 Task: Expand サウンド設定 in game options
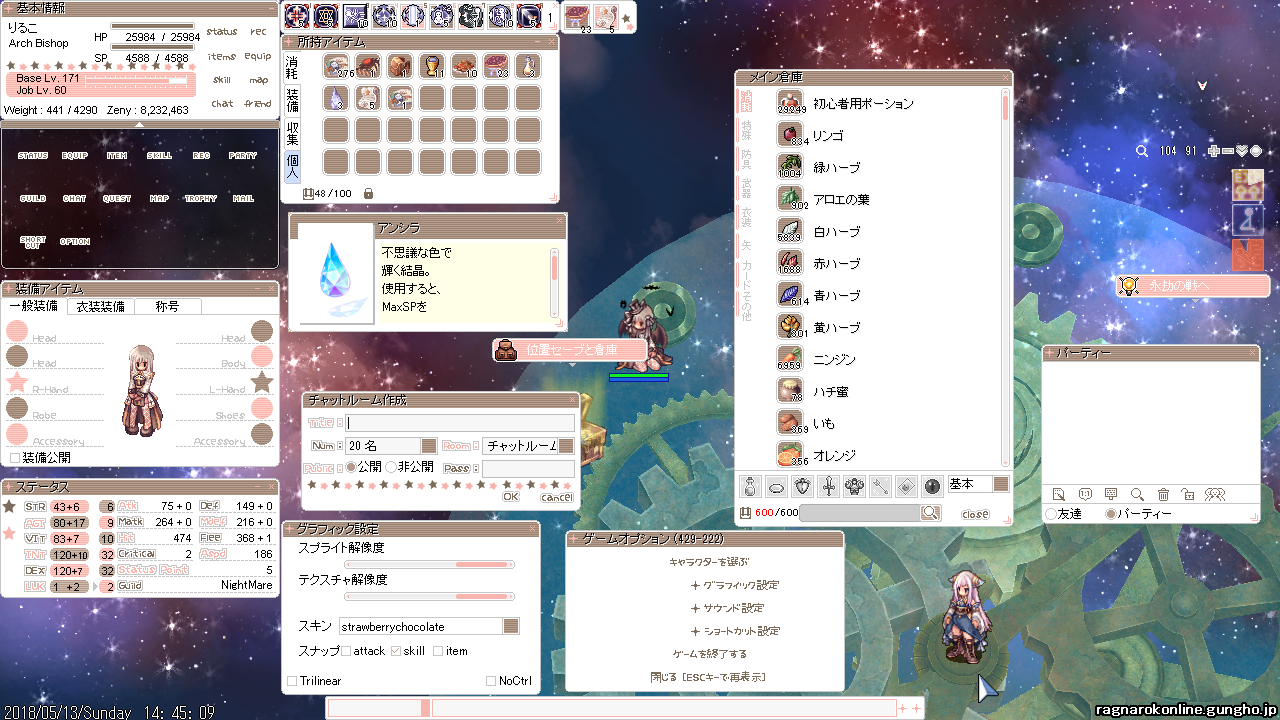tap(727, 608)
